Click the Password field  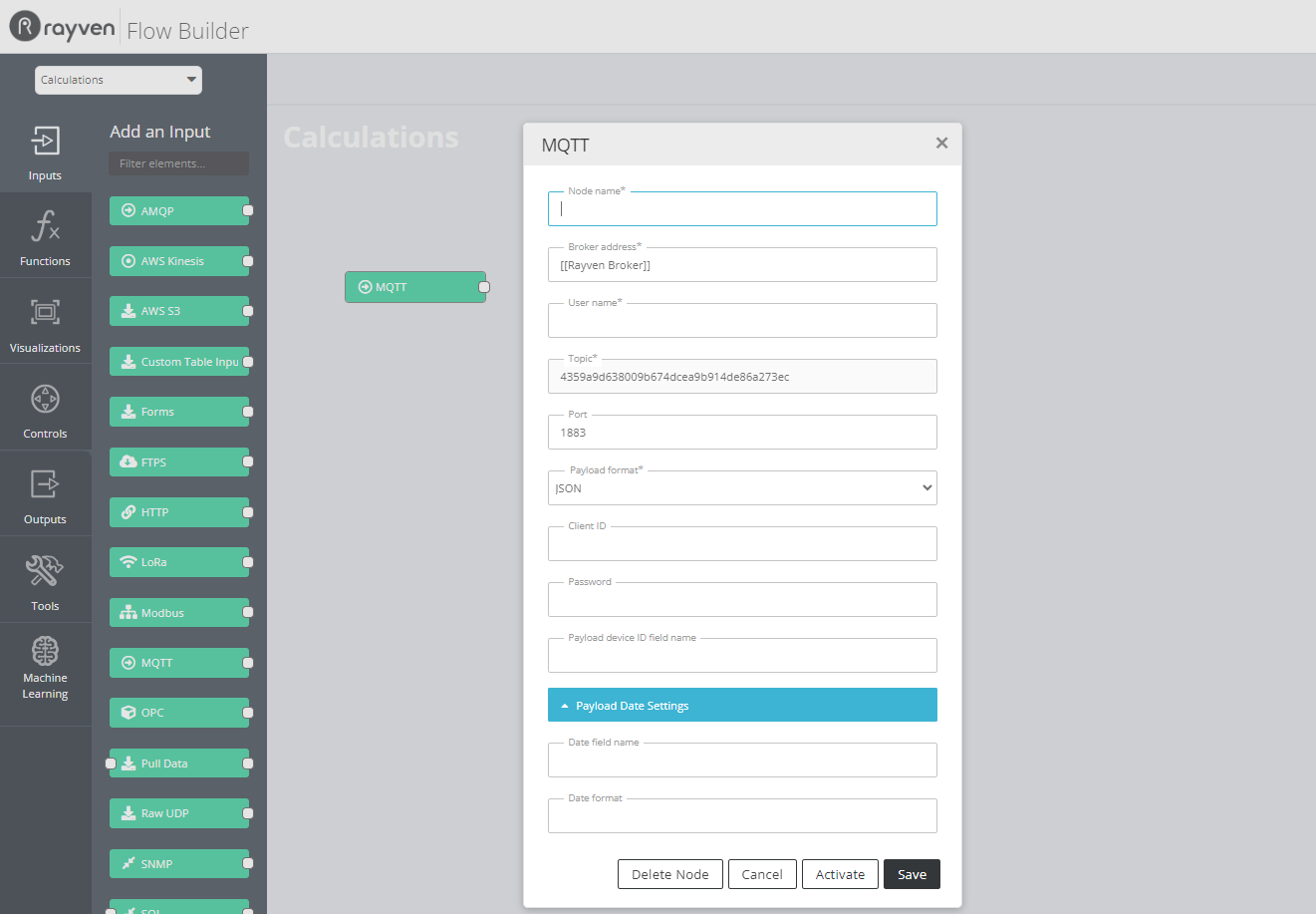[742, 600]
